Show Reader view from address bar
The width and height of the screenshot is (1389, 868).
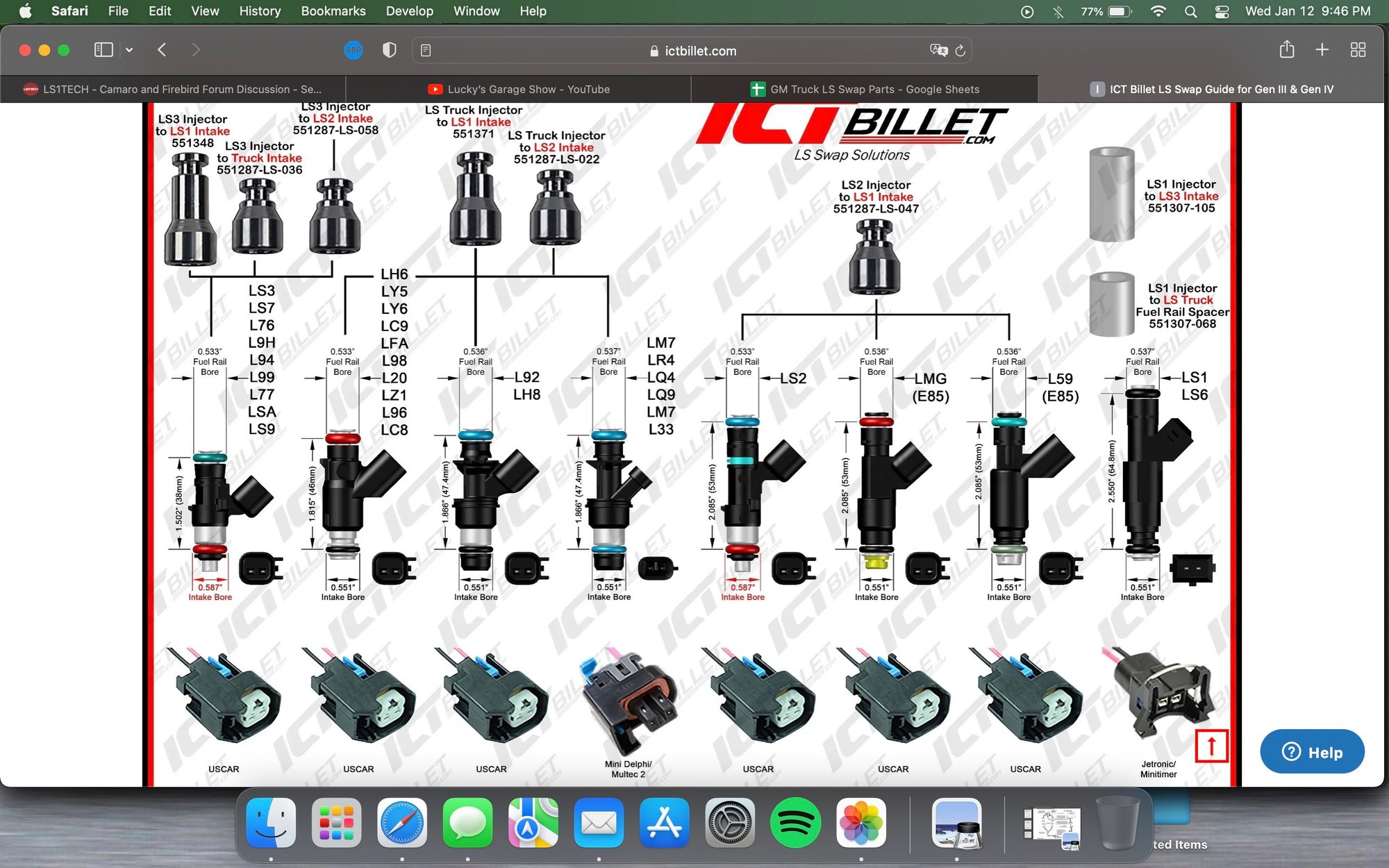pyautogui.click(x=426, y=50)
